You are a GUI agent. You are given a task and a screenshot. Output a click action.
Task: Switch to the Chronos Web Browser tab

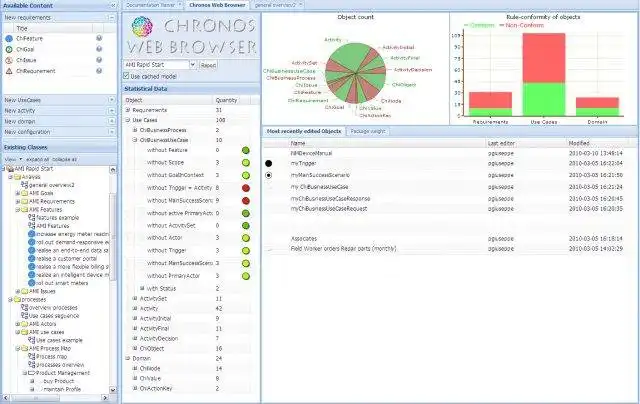click(217, 5)
